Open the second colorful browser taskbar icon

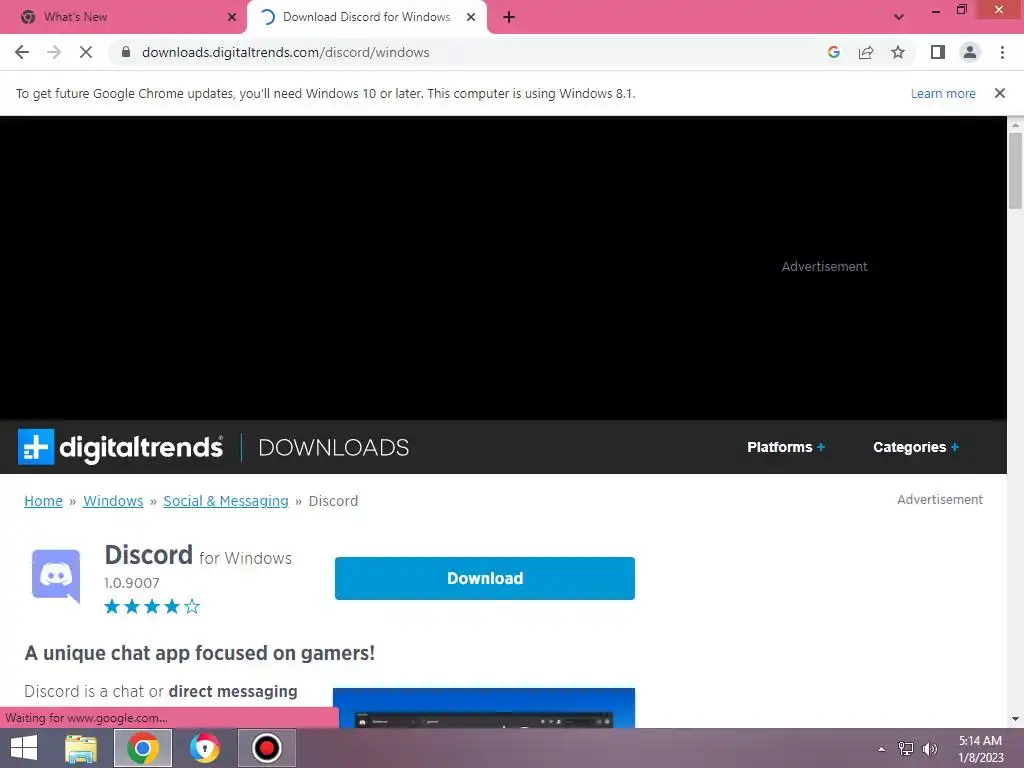[x=204, y=748]
